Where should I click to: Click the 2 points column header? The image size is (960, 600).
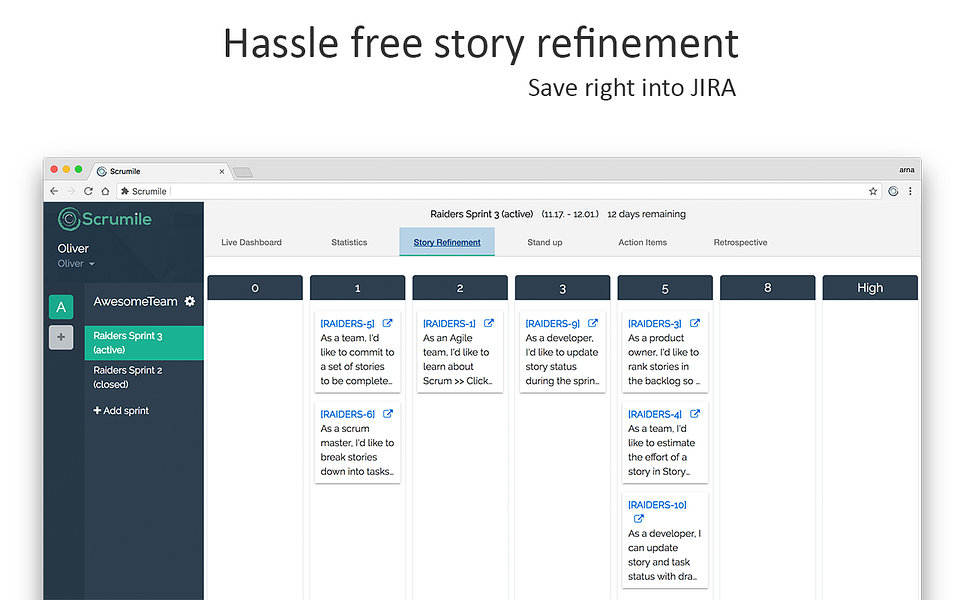(460, 288)
